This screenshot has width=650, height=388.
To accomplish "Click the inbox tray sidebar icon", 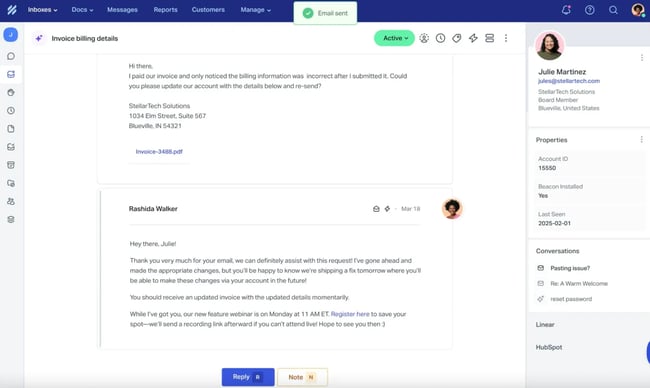I will point(11,147).
